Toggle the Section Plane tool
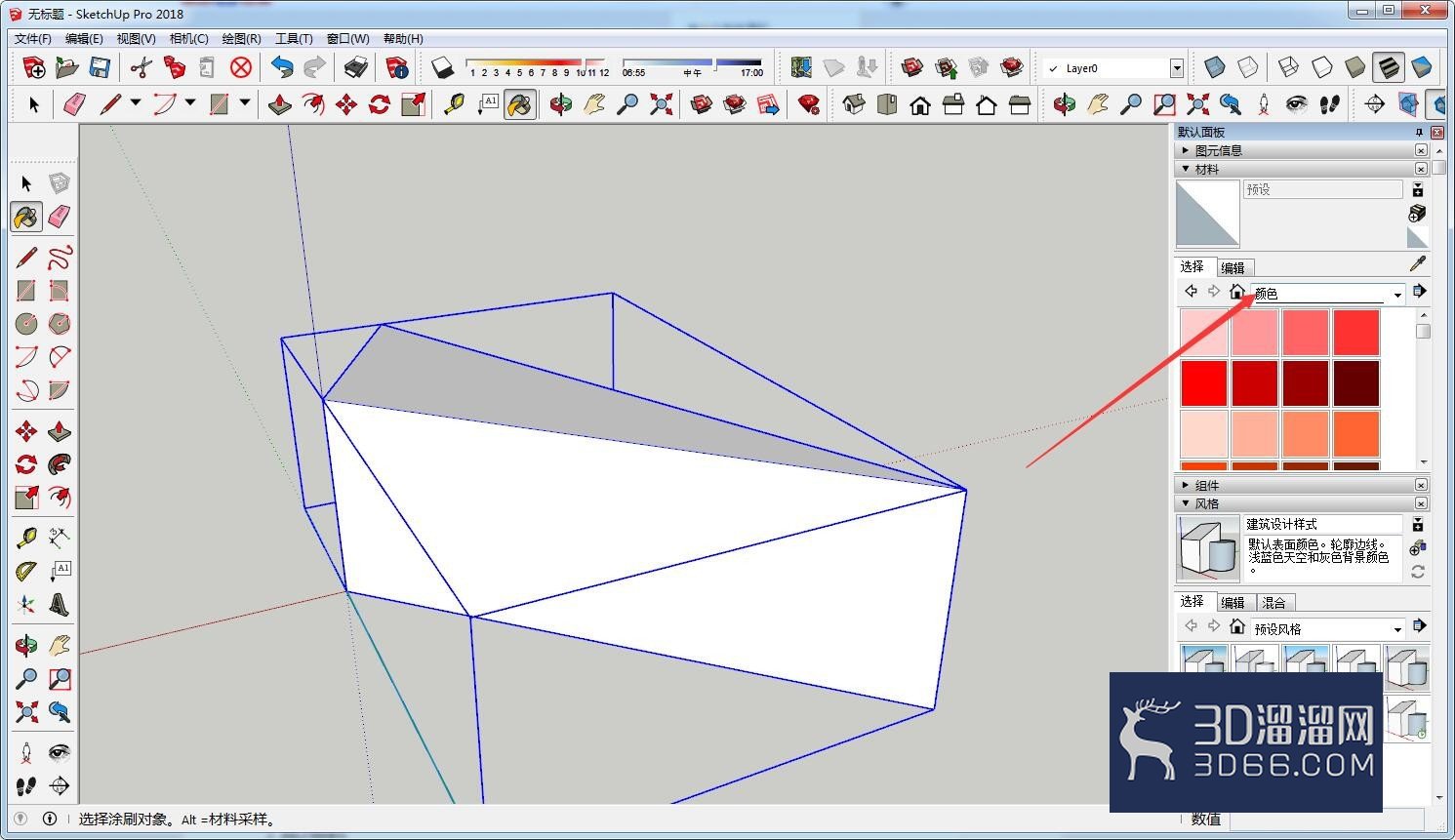 [1375, 104]
